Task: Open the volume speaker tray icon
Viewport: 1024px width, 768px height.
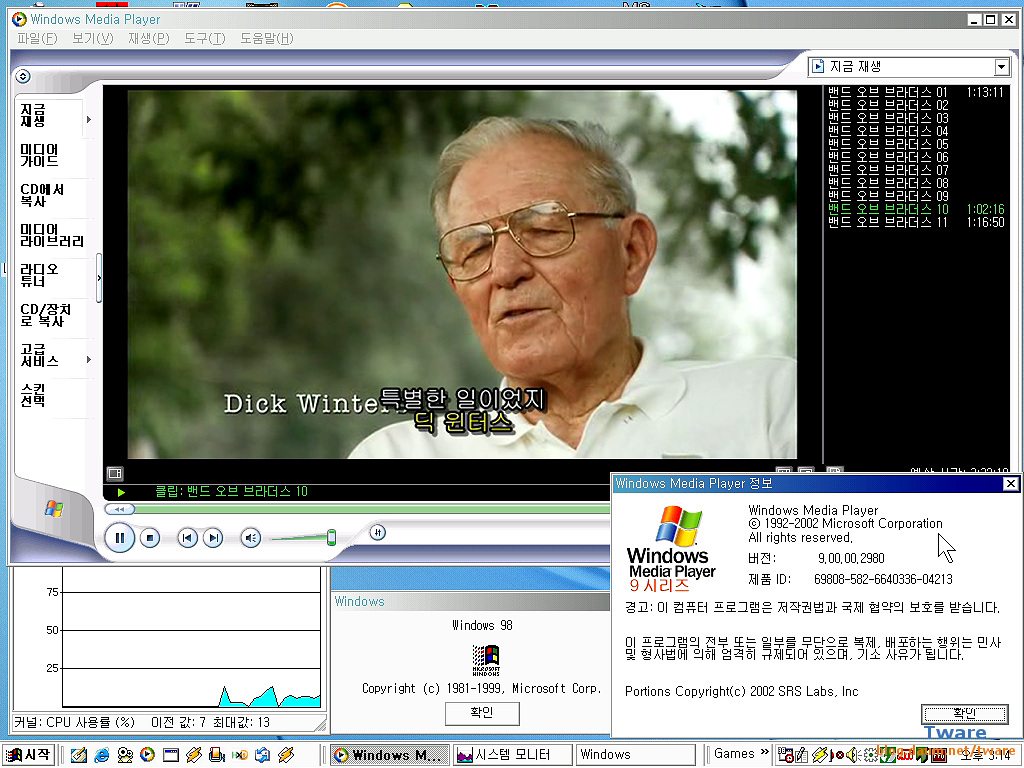Action: [854, 755]
